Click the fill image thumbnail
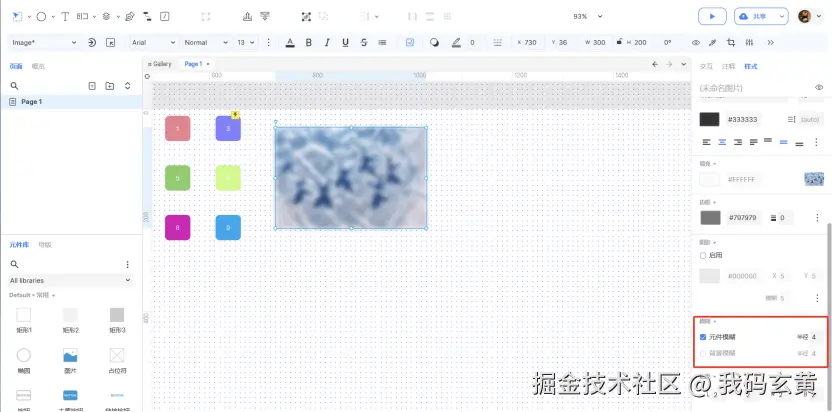The height and width of the screenshot is (412, 832). [814, 179]
